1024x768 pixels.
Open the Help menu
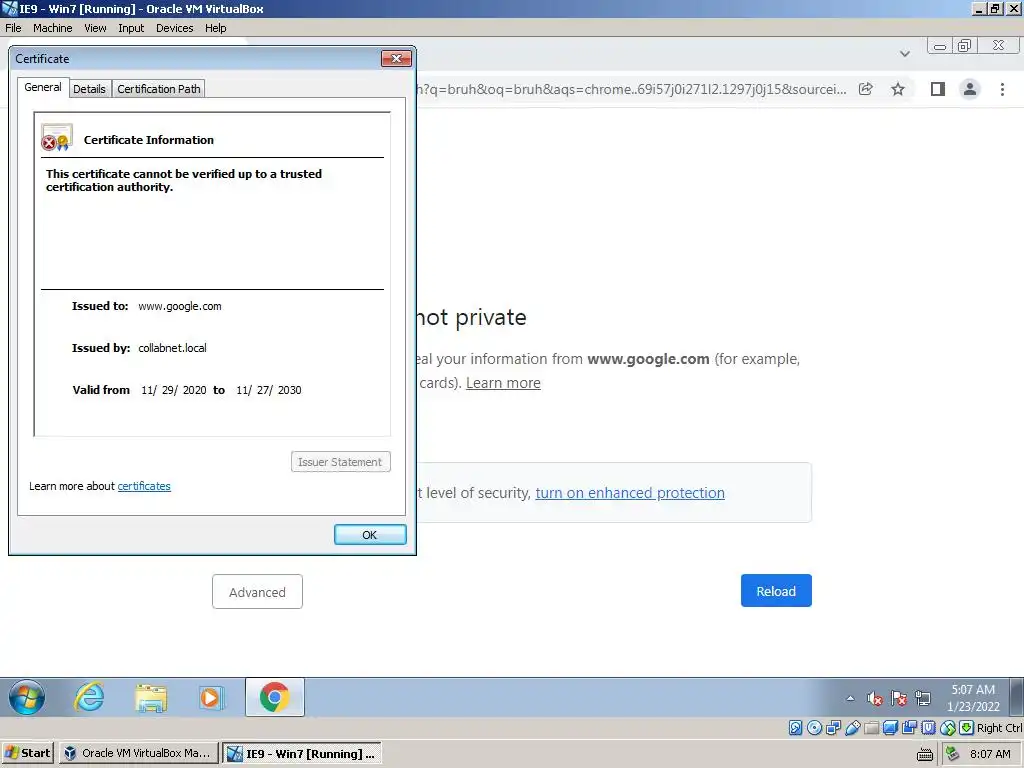tap(216, 28)
